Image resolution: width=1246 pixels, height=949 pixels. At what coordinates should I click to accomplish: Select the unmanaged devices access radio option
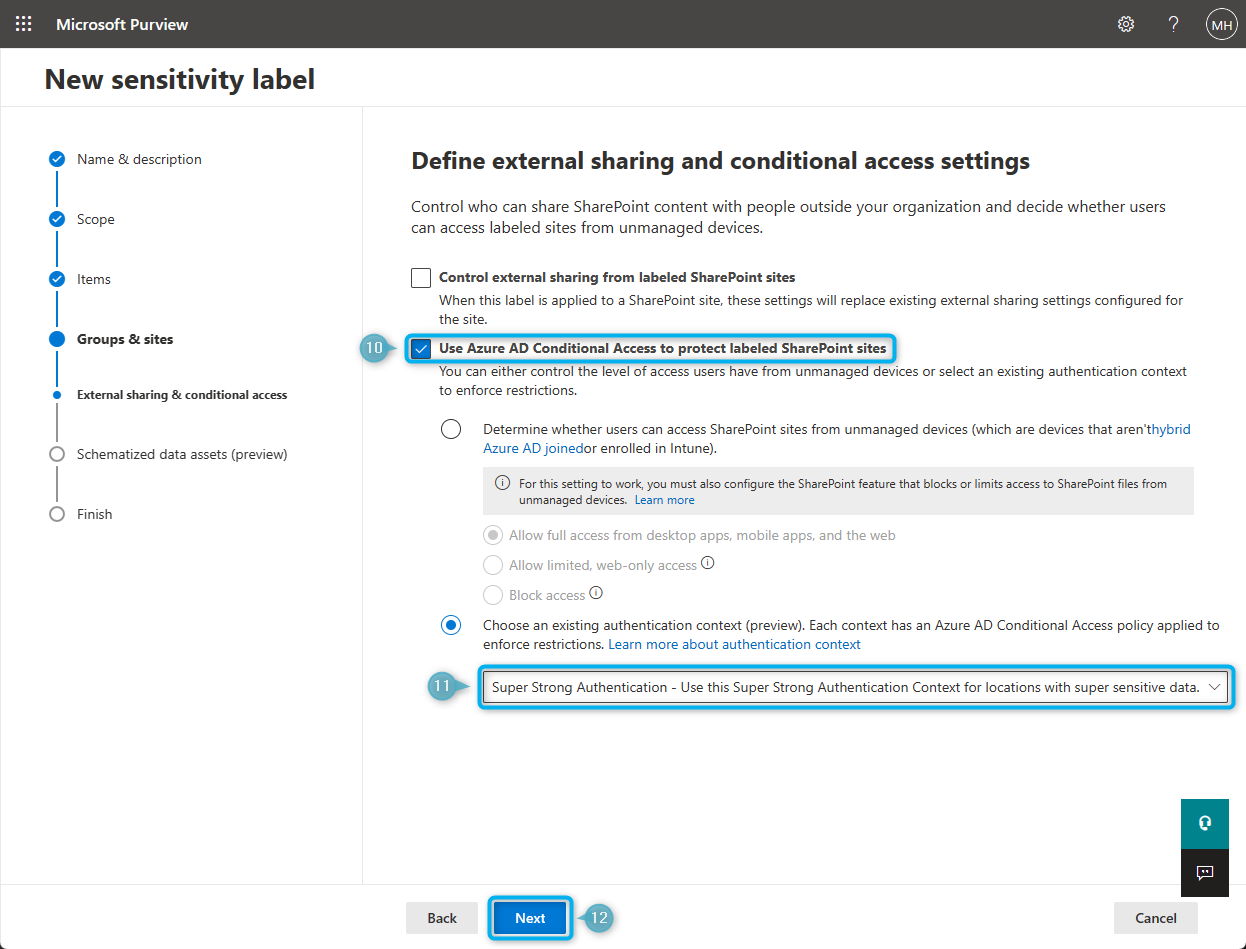tap(451, 430)
